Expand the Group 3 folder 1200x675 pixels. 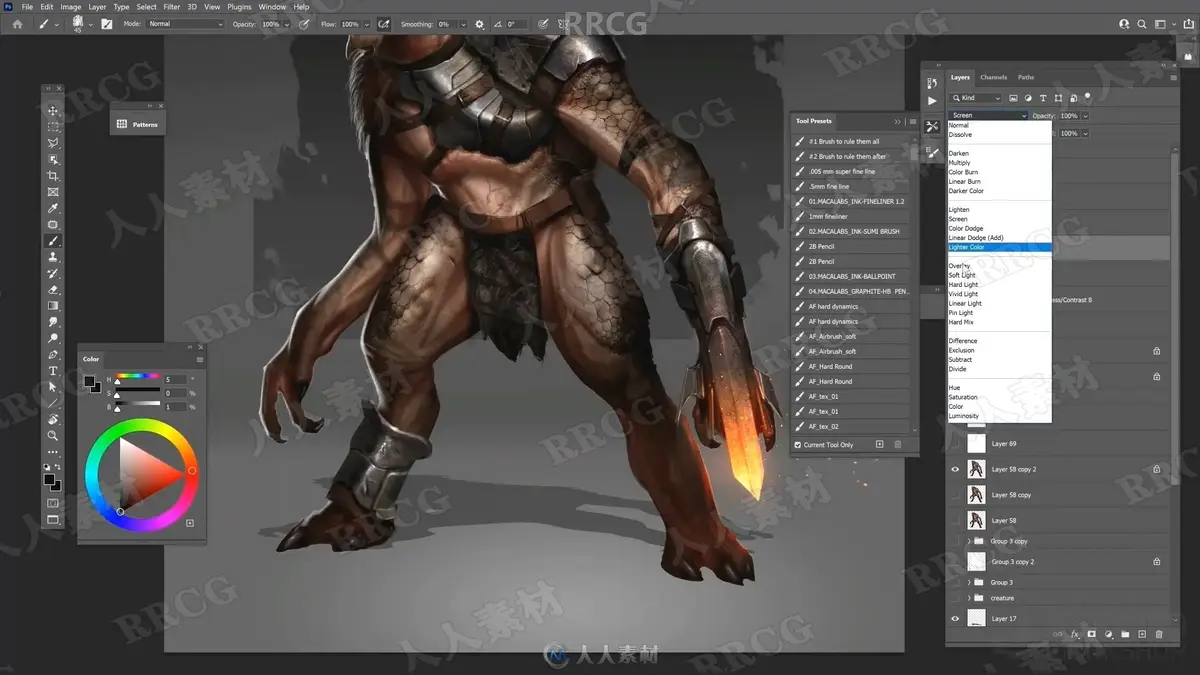click(969, 582)
